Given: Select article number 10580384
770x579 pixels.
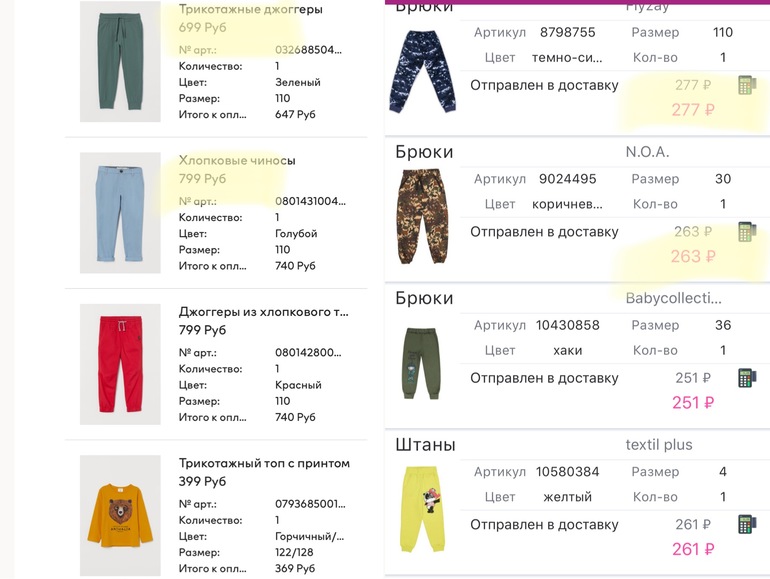Looking at the screenshot, I should pyautogui.click(x=567, y=472).
